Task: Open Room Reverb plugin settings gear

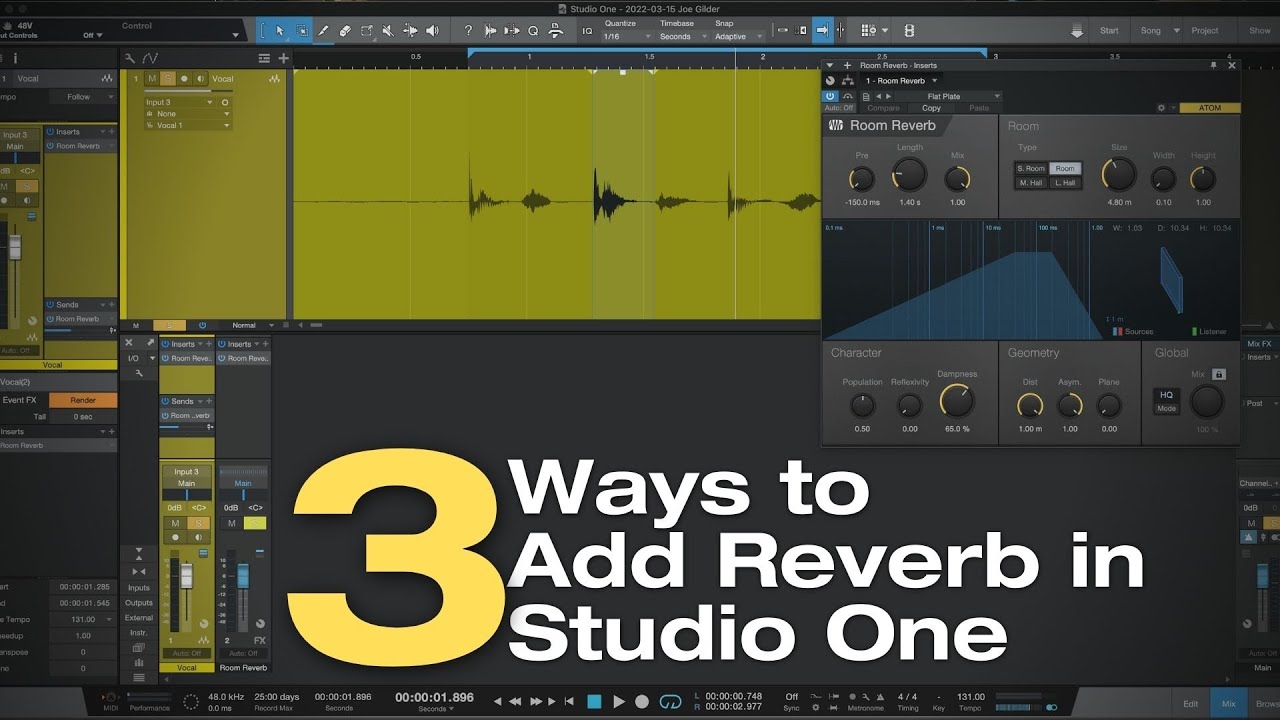Action: click(x=1161, y=108)
